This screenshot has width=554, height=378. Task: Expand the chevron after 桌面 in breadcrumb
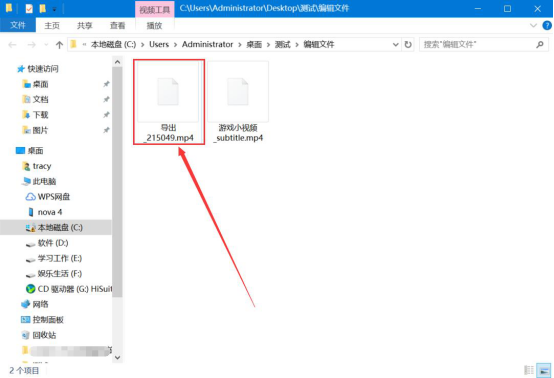[x=268, y=45]
